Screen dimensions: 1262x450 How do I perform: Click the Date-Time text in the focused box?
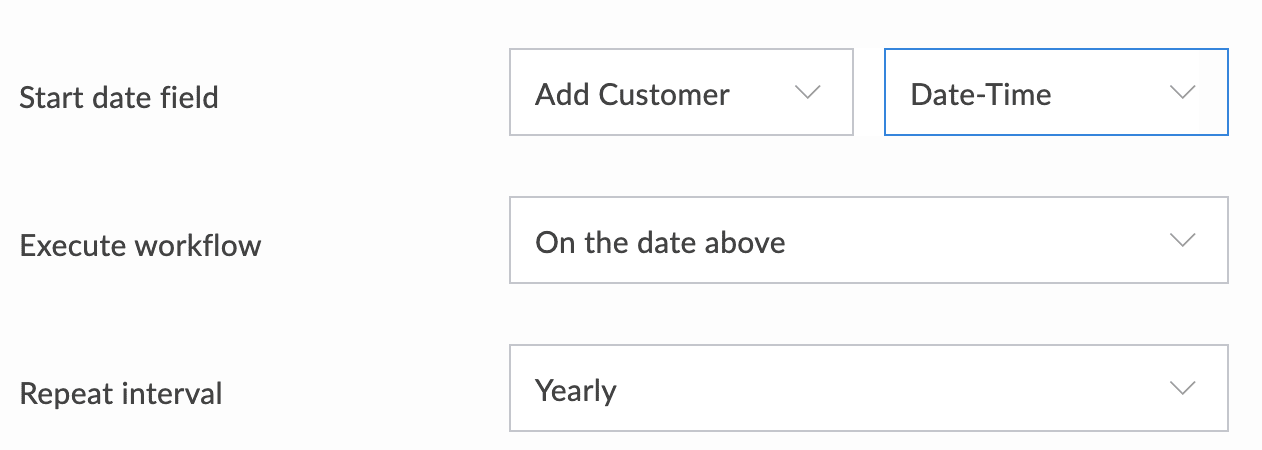[980, 95]
